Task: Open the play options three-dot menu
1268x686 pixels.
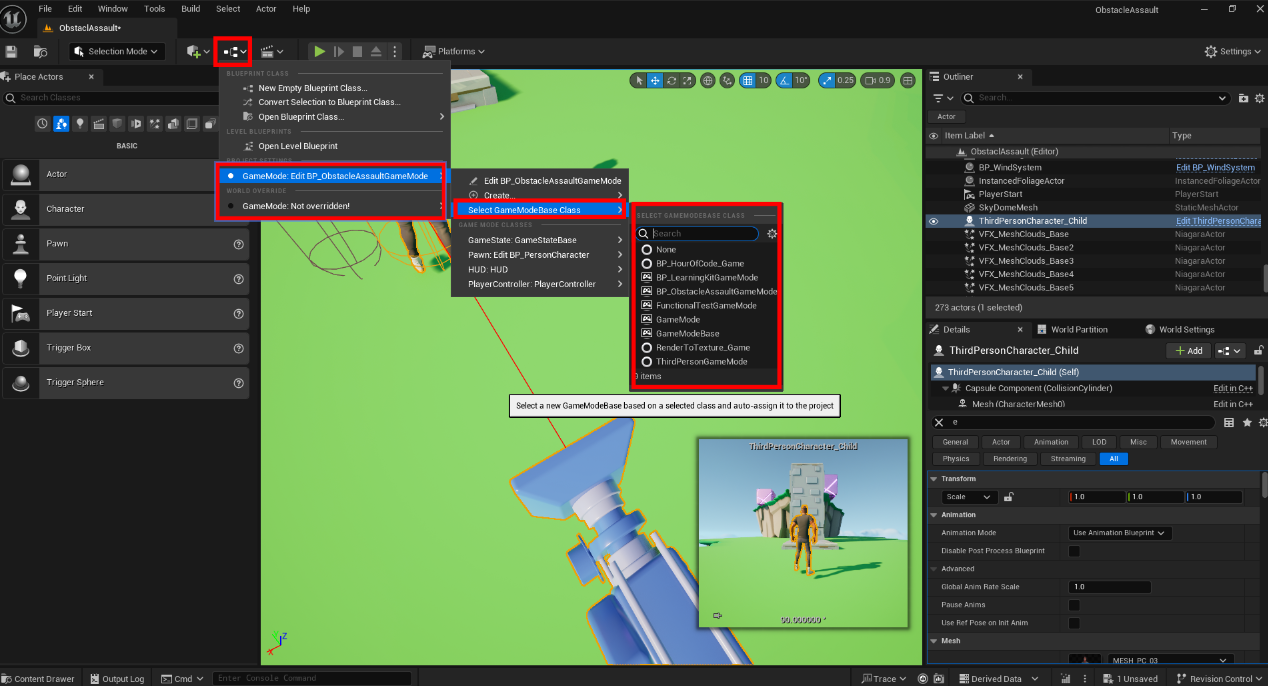Action: 395,51
